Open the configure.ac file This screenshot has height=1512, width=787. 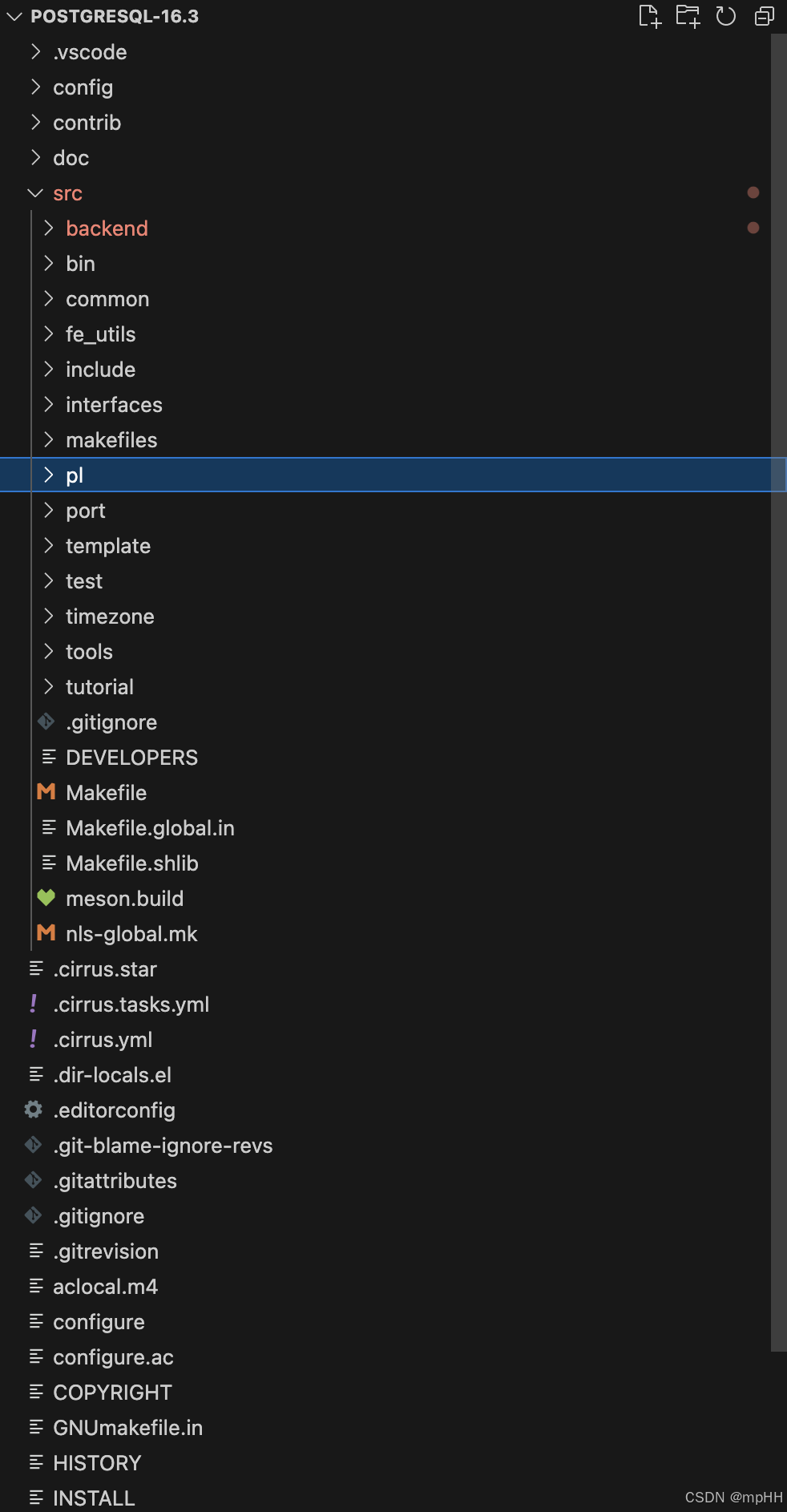point(112,1356)
